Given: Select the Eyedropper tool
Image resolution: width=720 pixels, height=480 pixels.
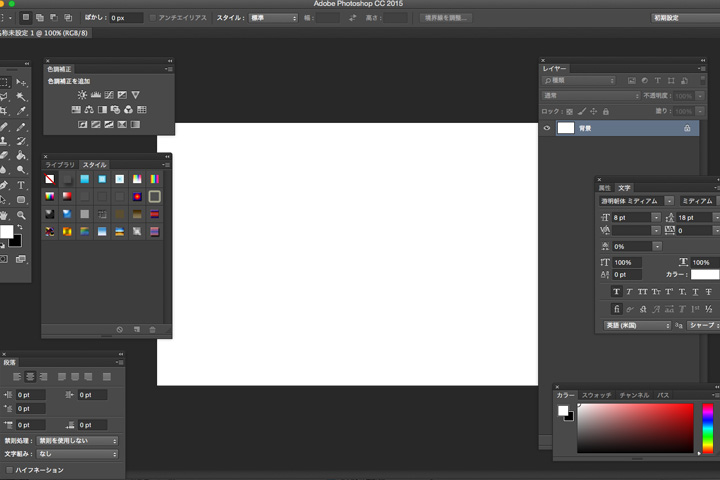Looking at the screenshot, I should click(x=21, y=111).
